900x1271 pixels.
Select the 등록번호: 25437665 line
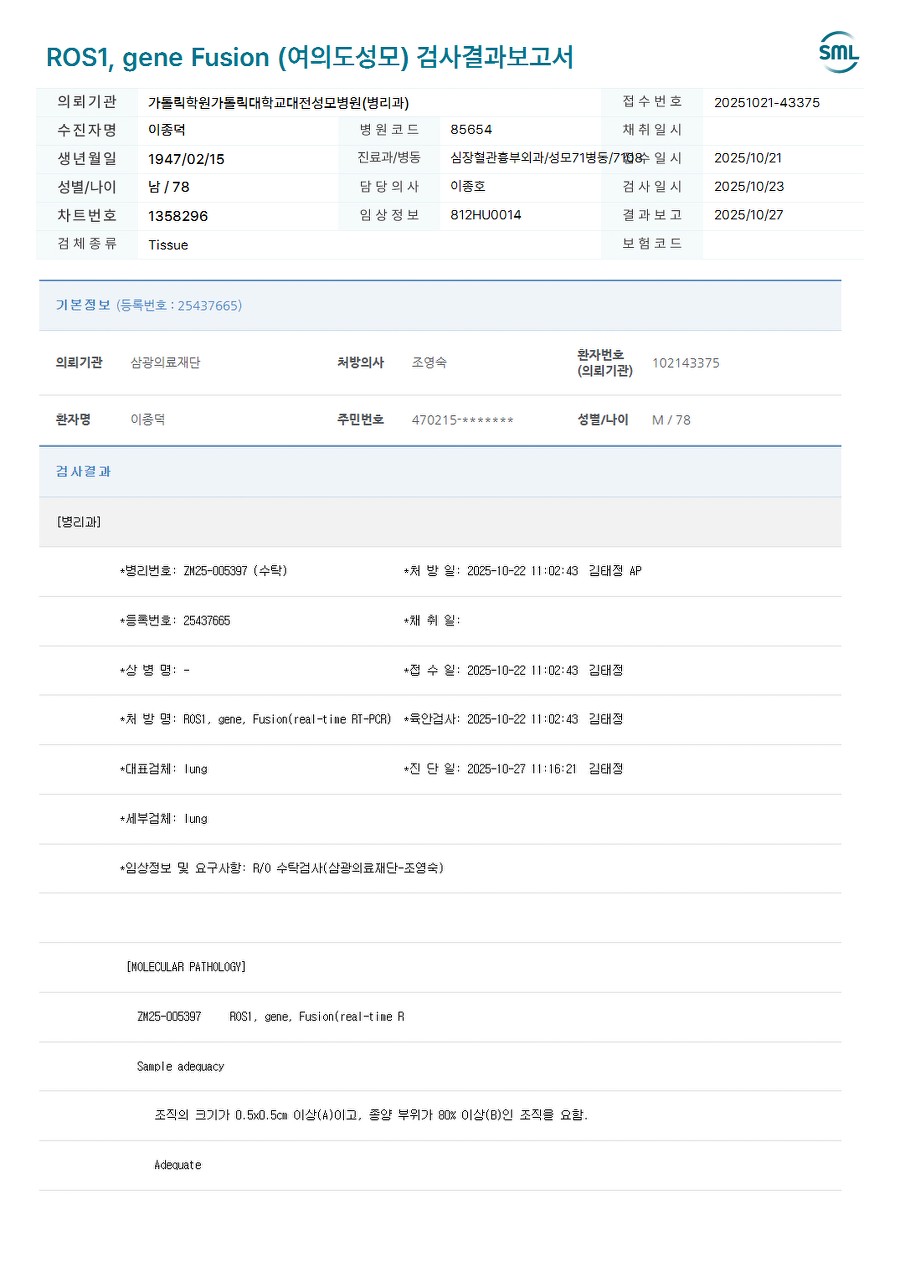[x=175, y=621]
